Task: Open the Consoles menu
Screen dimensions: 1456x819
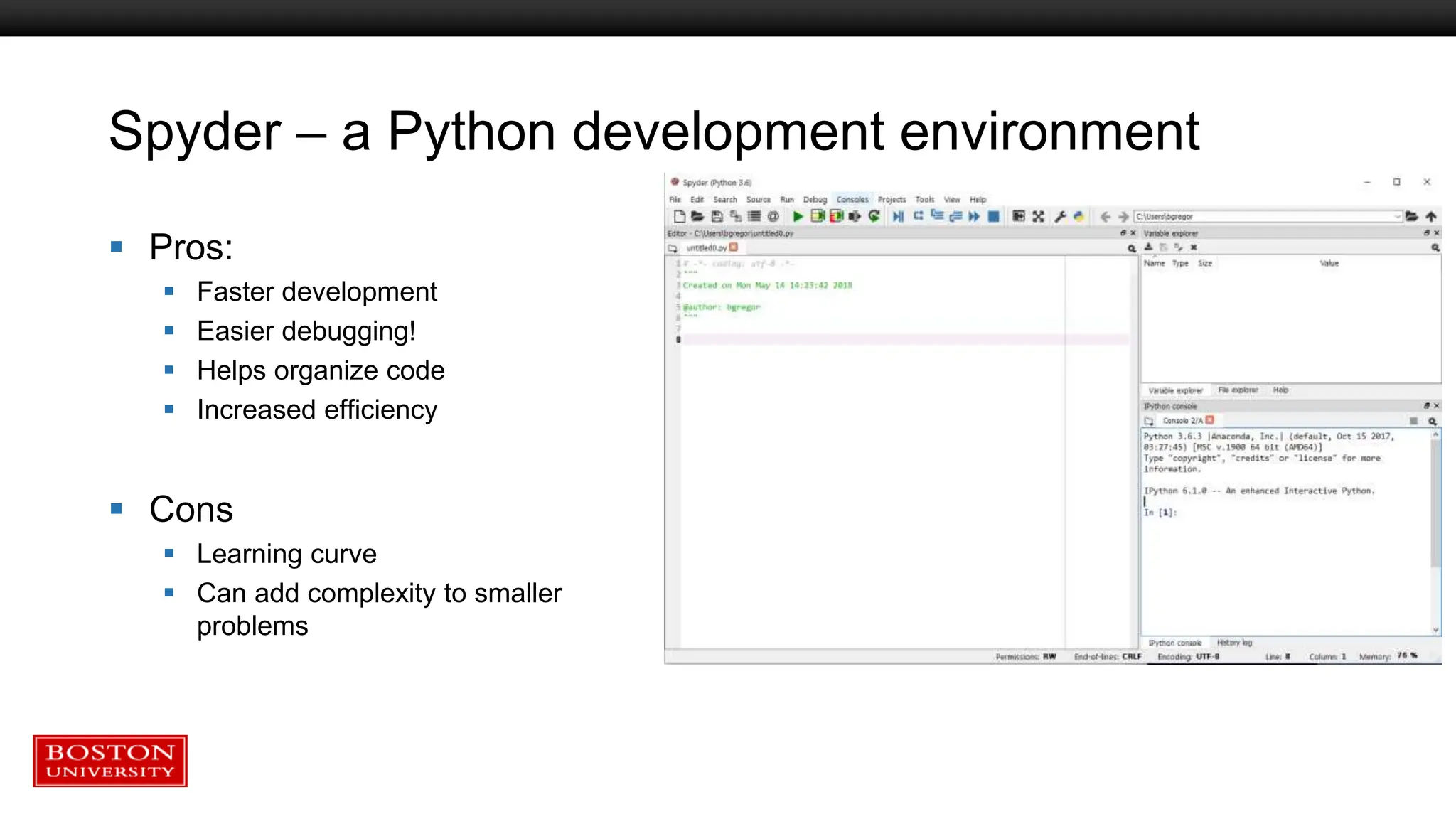Action: pyautogui.click(x=852, y=200)
